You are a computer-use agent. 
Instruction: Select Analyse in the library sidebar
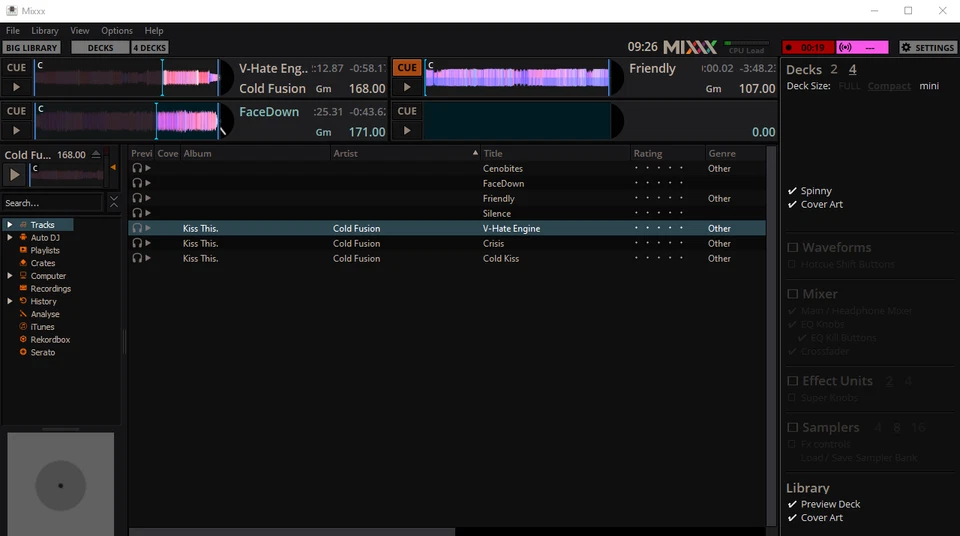(x=45, y=314)
